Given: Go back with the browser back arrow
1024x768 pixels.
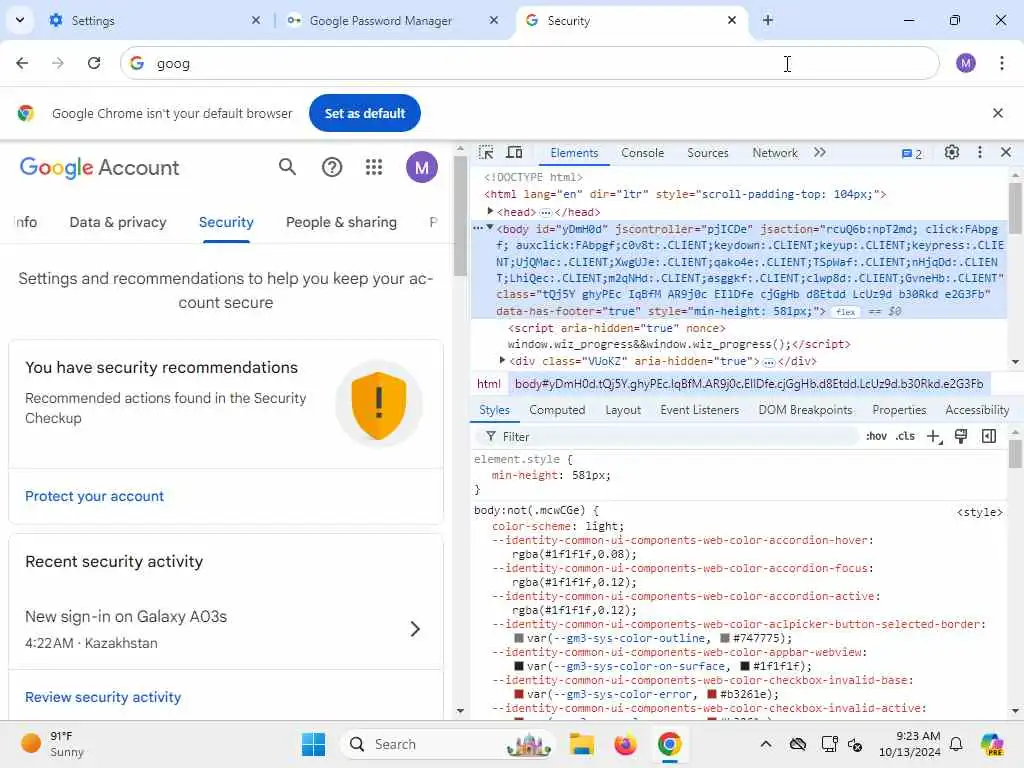Looking at the screenshot, I should click(22, 63).
